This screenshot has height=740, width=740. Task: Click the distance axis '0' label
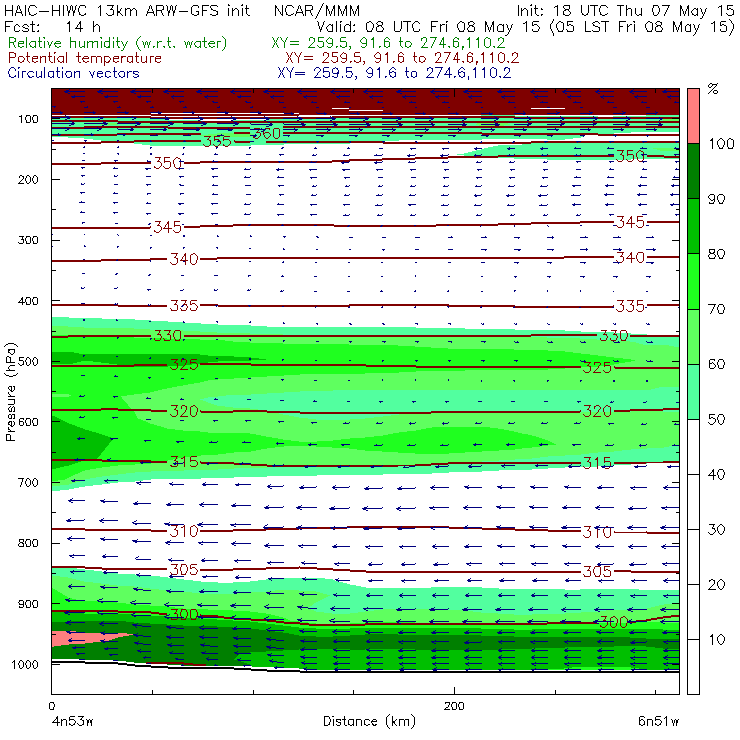[51, 706]
